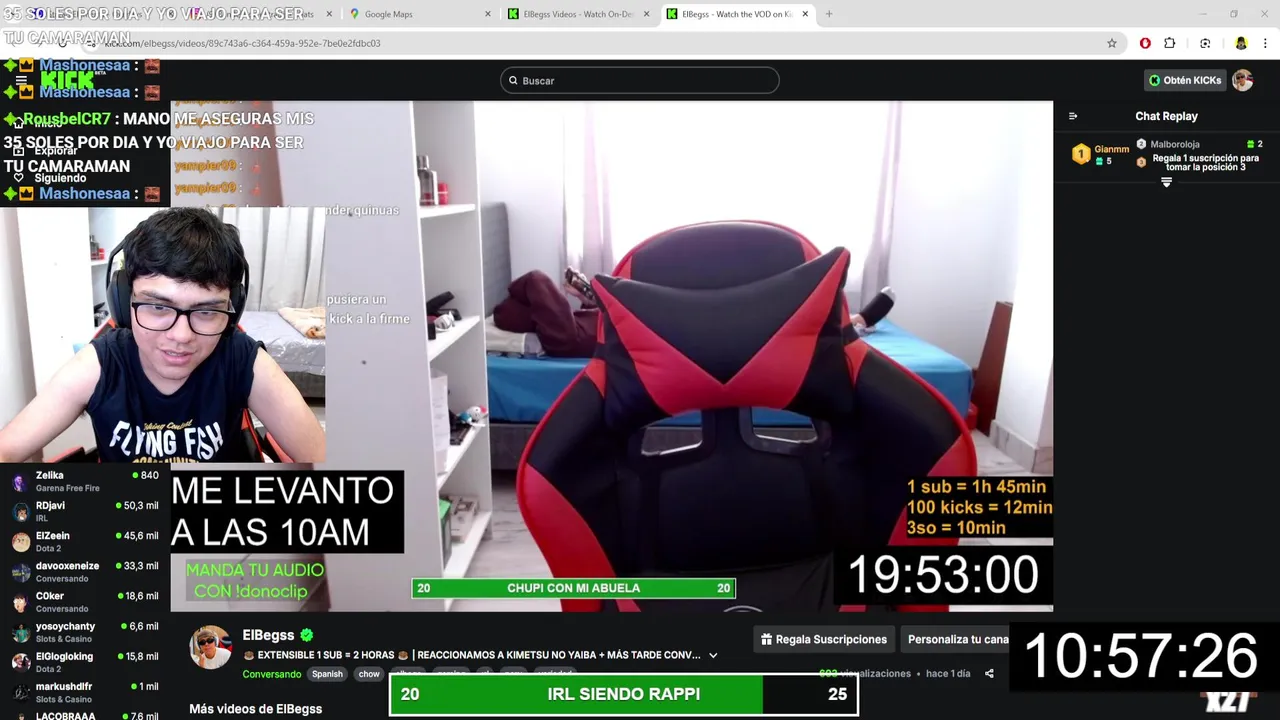This screenshot has width=1280, height=720.
Task: Open davooxeneize channel in sidebar
Action: click(x=85, y=571)
